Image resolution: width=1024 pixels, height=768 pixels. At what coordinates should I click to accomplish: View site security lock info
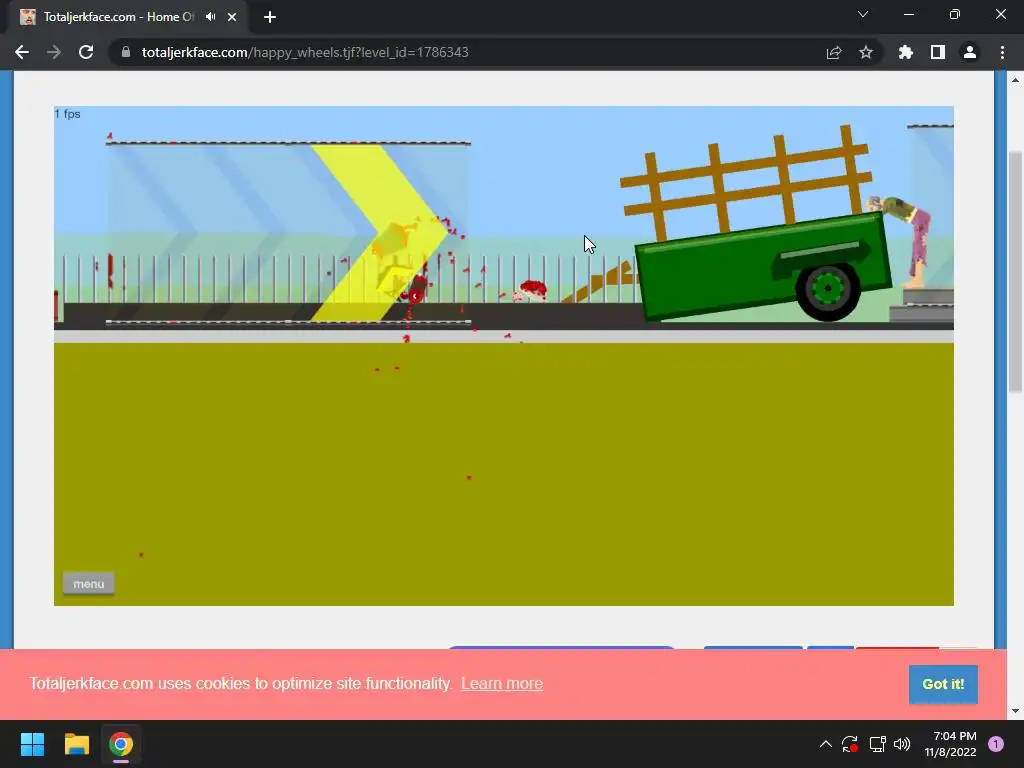pyautogui.click(x=126, y=52)
